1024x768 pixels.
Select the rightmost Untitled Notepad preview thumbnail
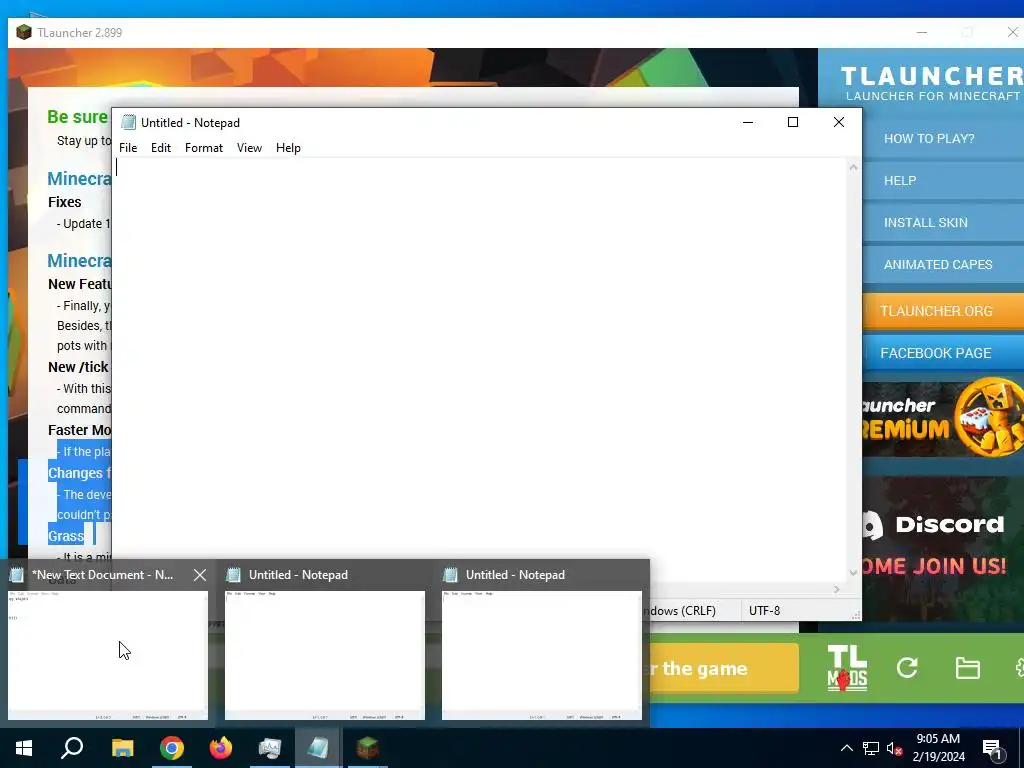(542, 655)
